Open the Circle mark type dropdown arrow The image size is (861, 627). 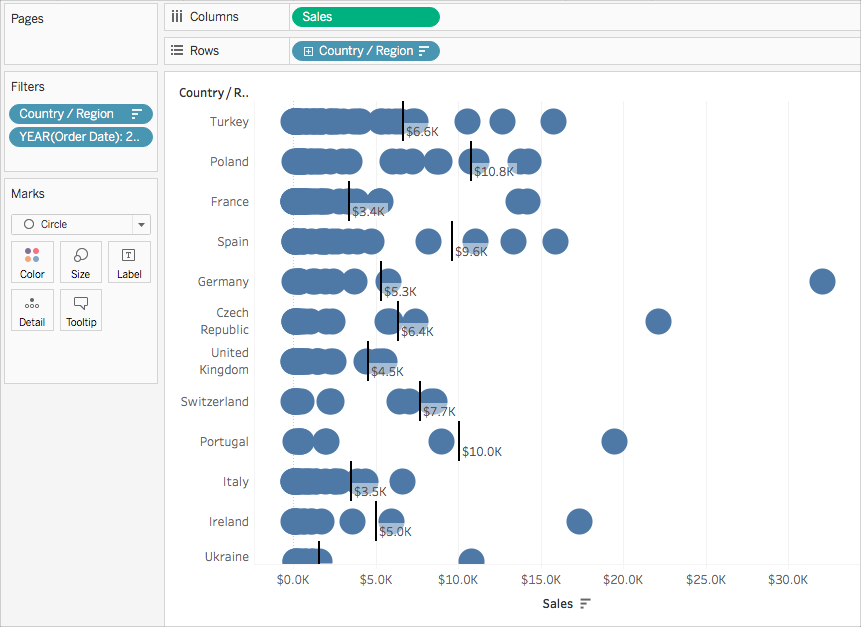click(x=141, y=225)
